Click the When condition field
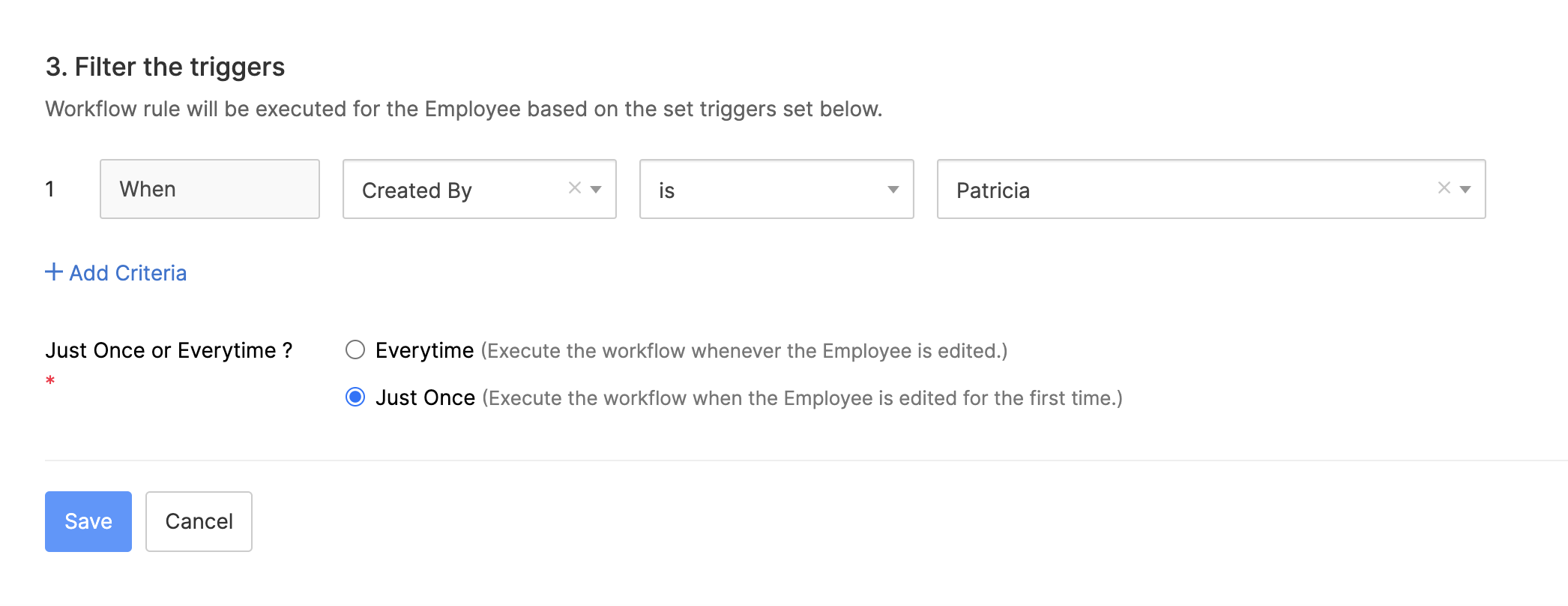The height and width of the screenshot is (606, 1568). coord(209,188)
